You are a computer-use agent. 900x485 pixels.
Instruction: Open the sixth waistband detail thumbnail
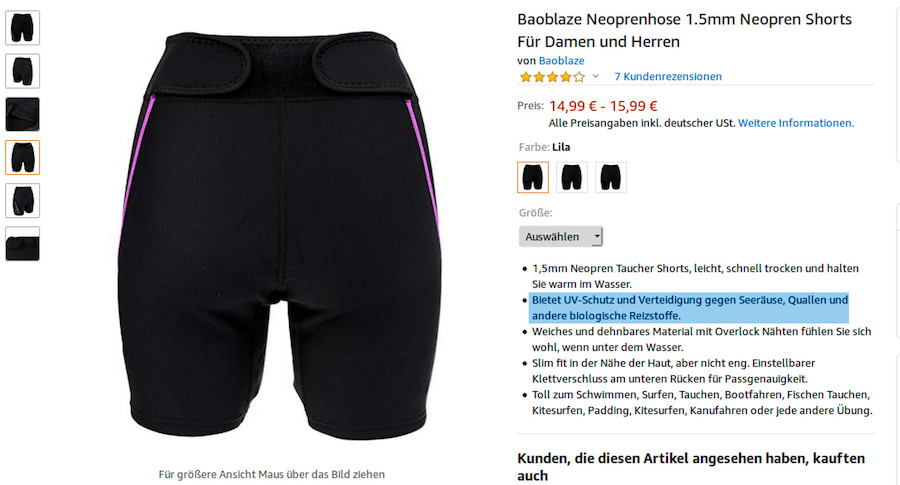(22, 244)
